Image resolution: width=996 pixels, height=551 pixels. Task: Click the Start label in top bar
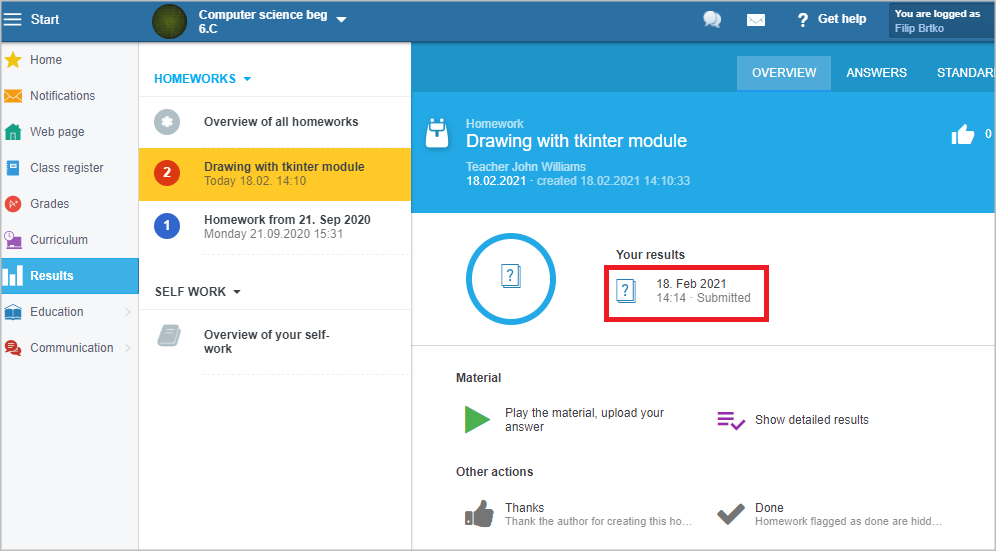pos(44,20)
